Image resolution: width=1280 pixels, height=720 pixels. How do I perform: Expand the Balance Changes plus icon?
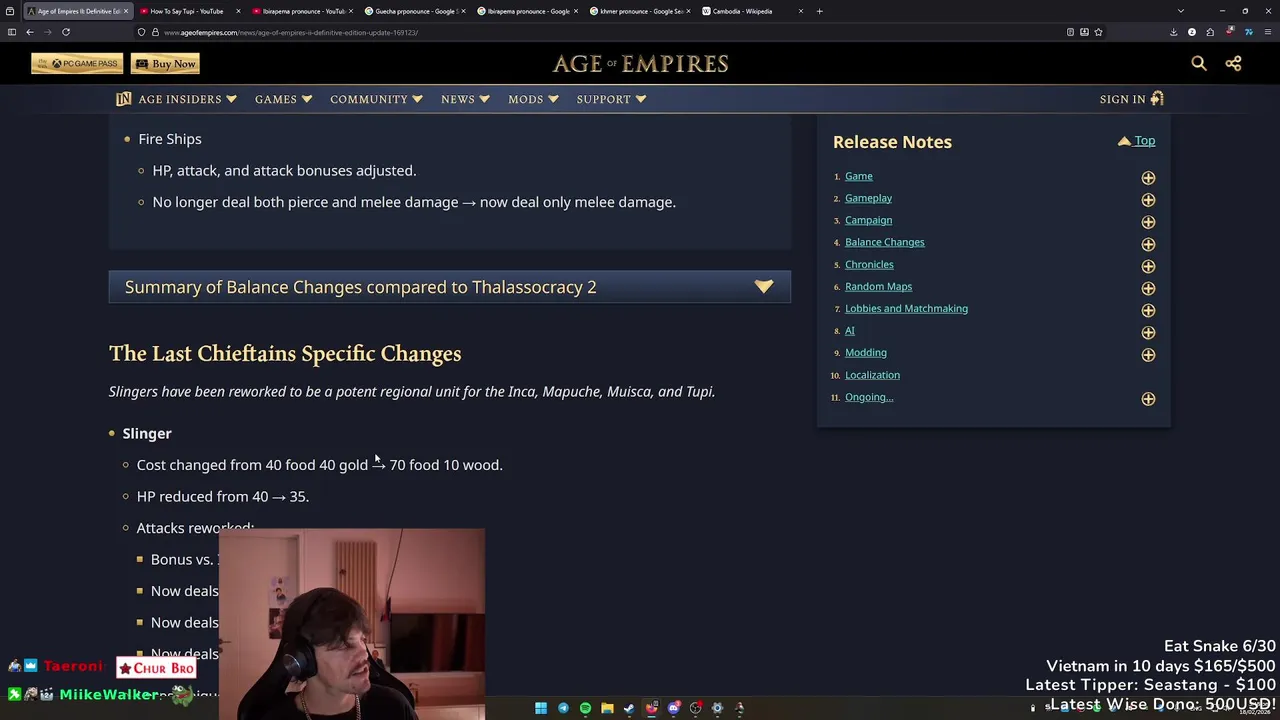tap(1148, 244)
